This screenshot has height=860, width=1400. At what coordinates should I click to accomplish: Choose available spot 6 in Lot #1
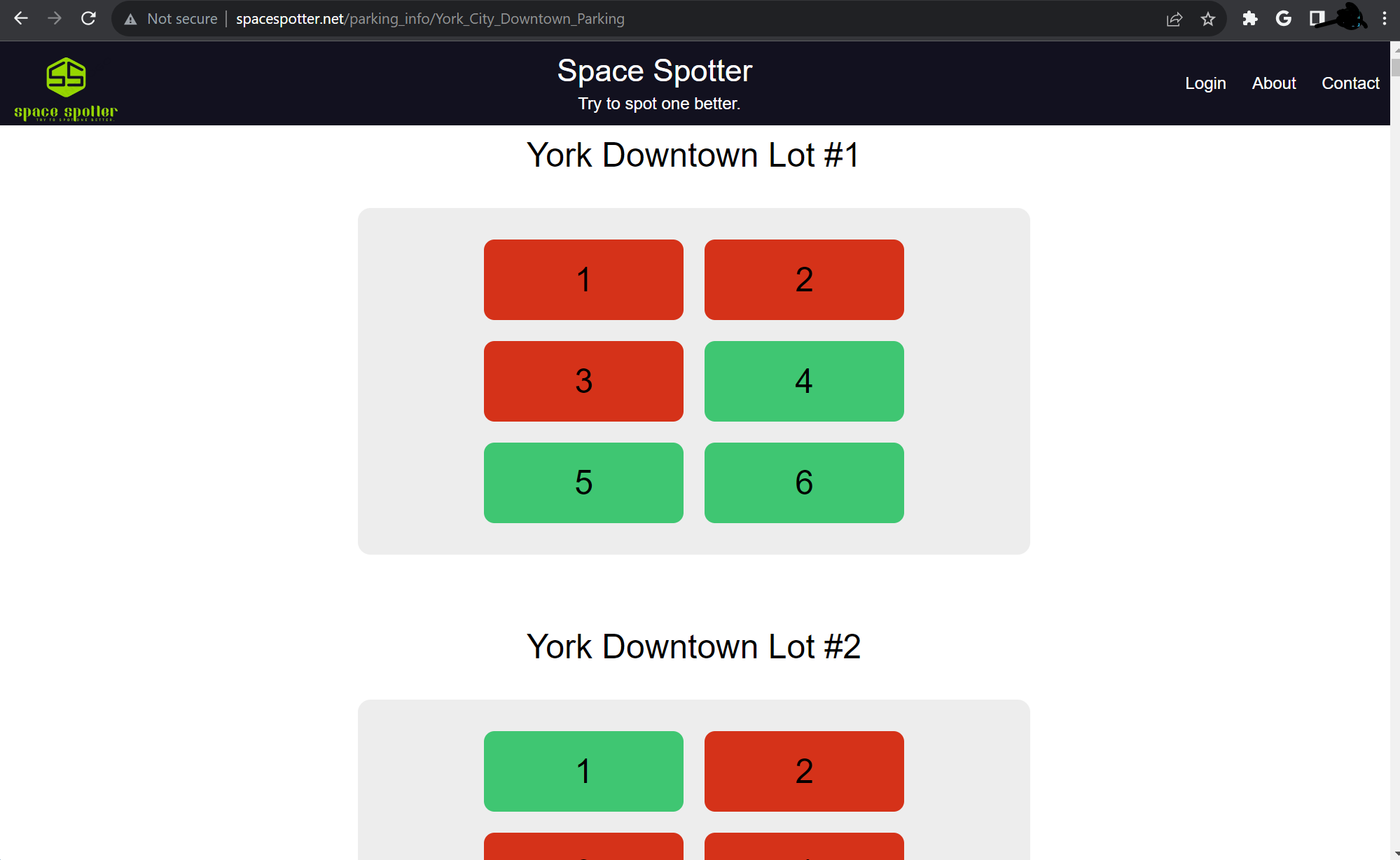click(804, 483)
